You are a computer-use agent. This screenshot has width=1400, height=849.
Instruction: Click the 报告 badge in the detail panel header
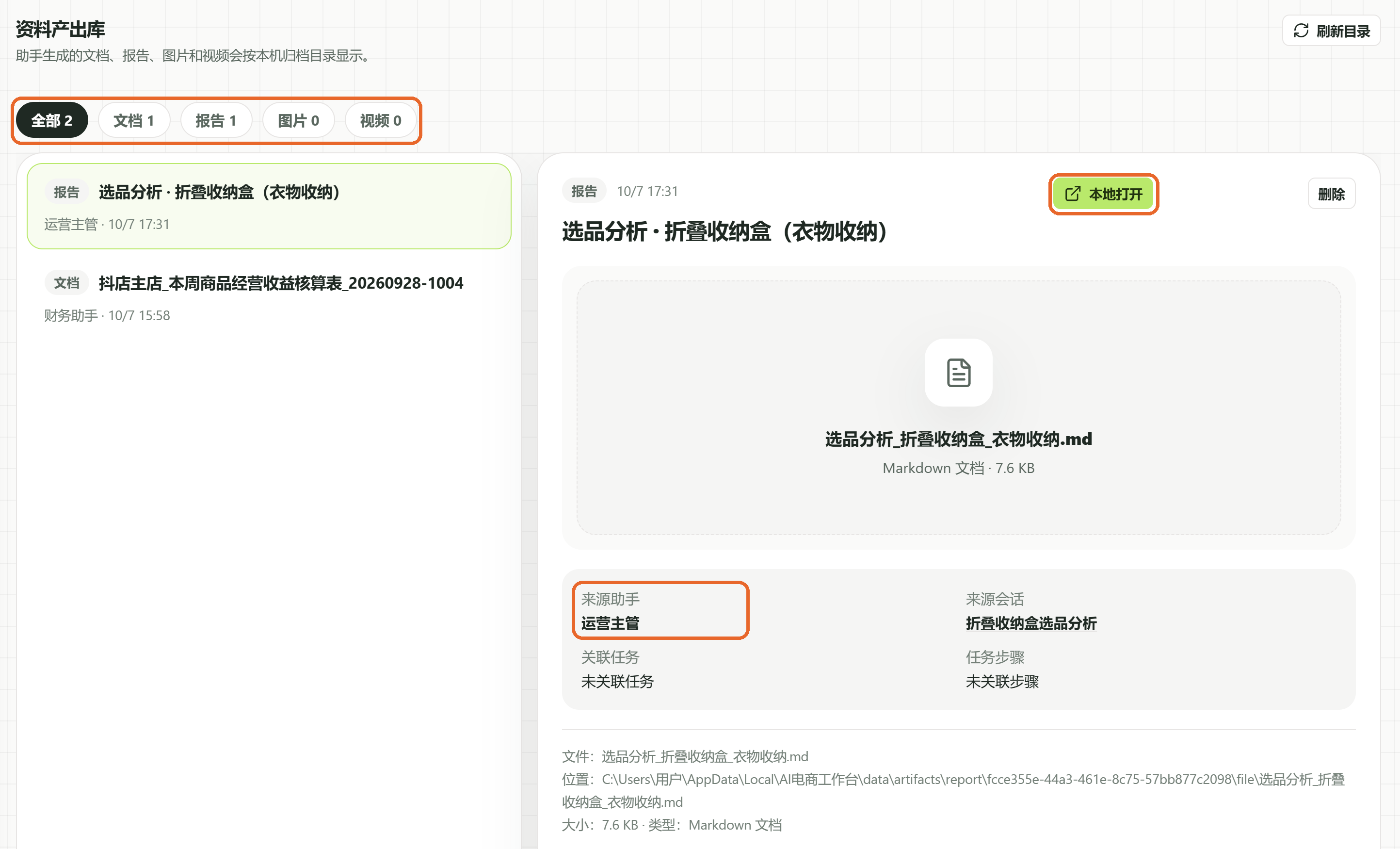pyautogui.click(x=583, y=191)
